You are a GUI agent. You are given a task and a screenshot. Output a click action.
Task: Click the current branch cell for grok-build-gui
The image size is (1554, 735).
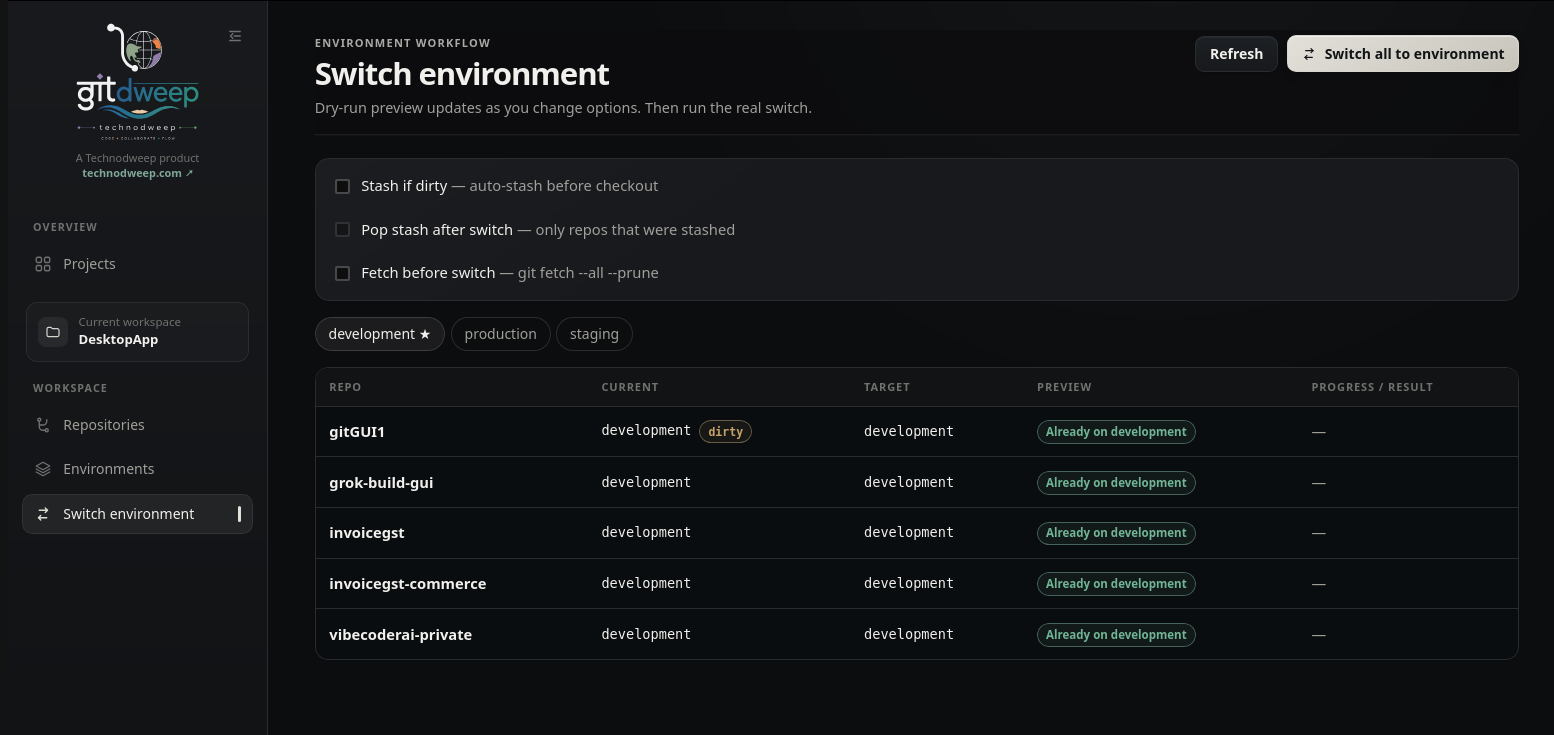tap(646, 482)
